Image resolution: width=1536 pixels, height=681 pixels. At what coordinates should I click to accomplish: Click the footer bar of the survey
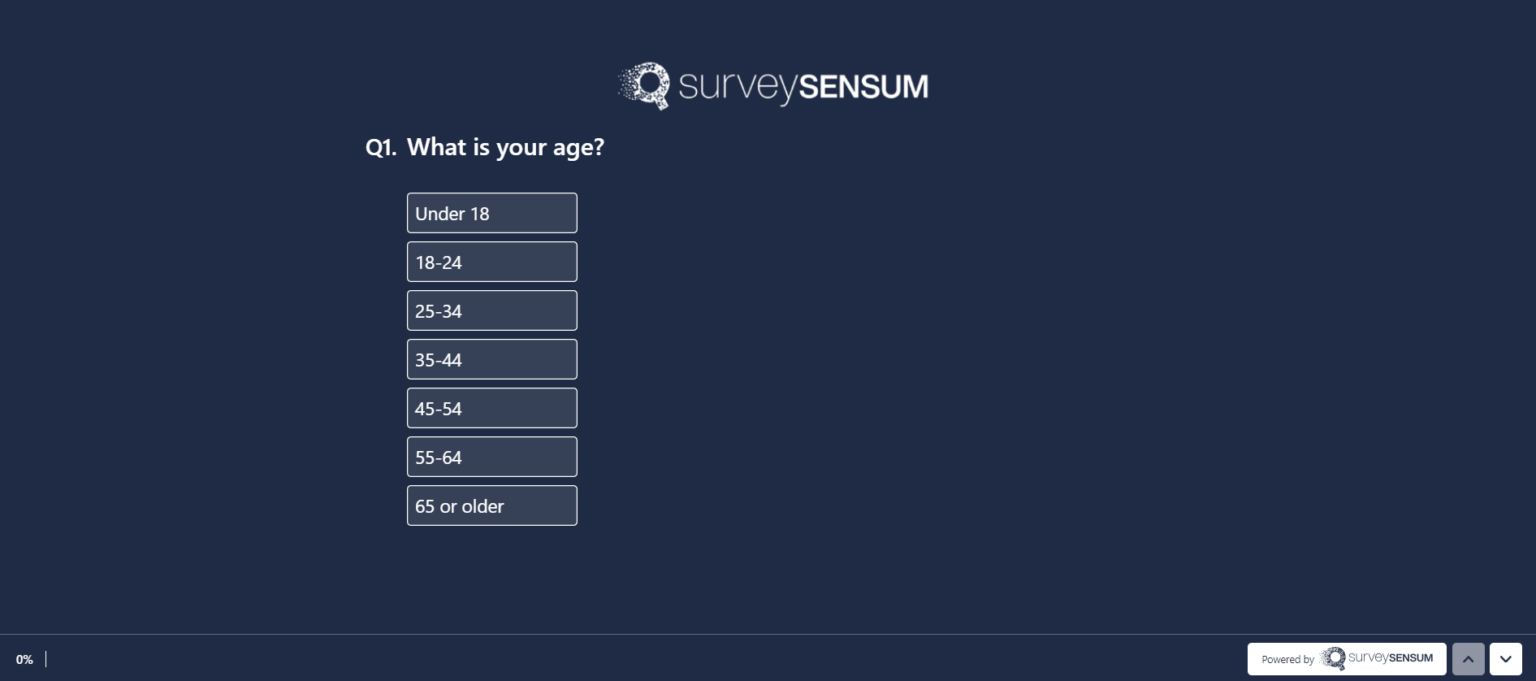click(x=700, y=658)
